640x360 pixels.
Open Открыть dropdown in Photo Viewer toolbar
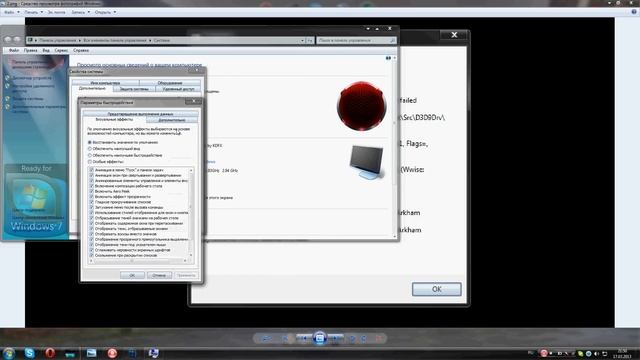pyautogui.click(x=105, y=12)
